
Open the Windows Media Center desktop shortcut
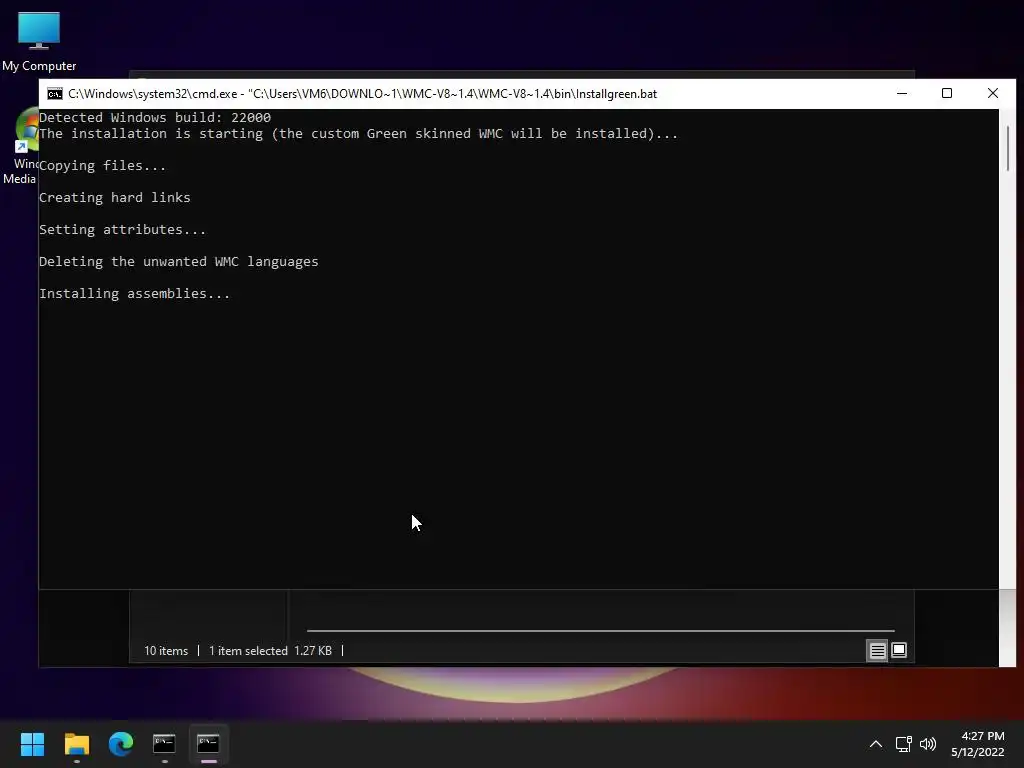20,147
